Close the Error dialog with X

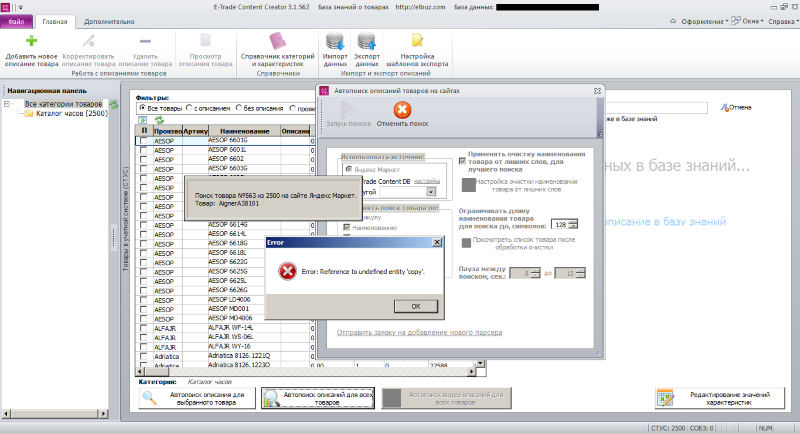coord(437,242)
